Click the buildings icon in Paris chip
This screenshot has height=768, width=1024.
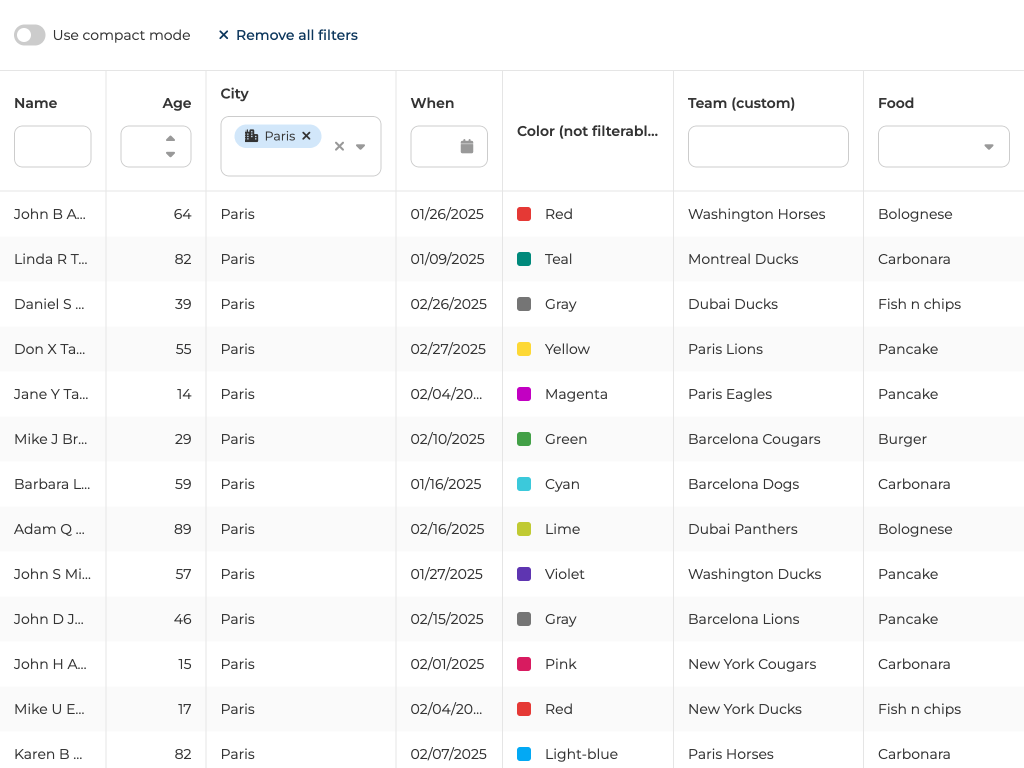[x=252, y=136]
